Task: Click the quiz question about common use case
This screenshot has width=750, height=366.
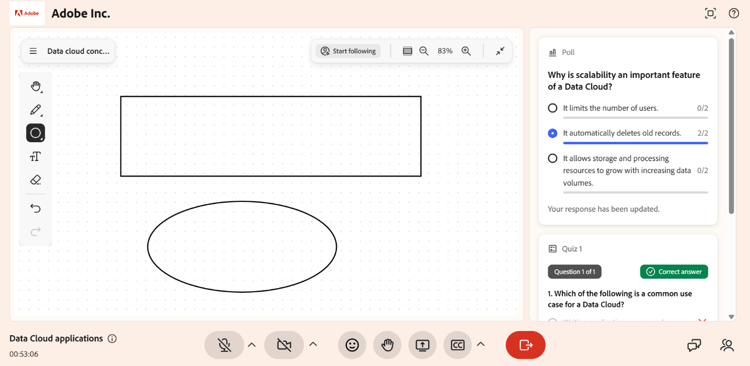Action: pos(620,299)
